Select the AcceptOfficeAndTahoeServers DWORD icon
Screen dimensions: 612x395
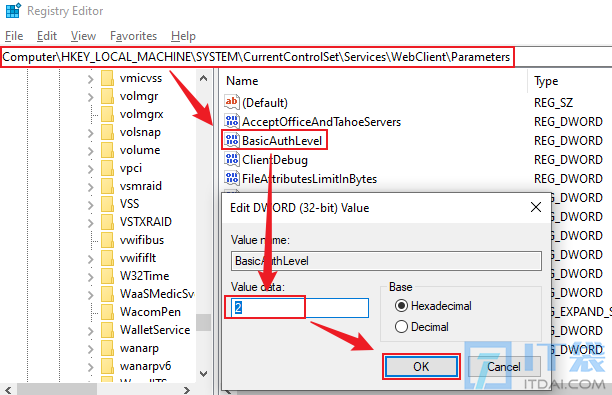tap(231, 121)
